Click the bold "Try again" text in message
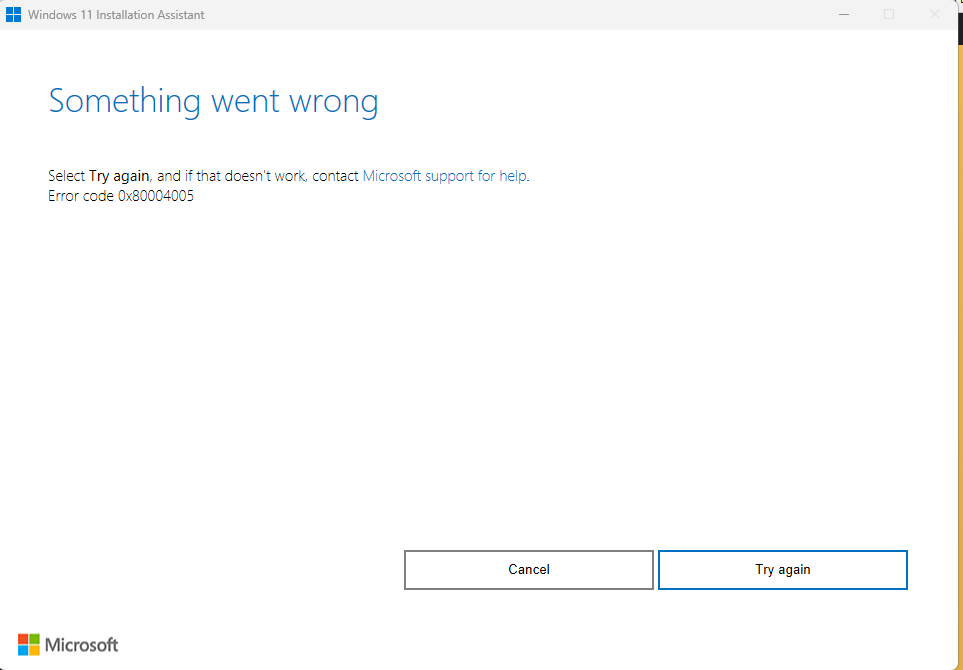 [118, 176]
